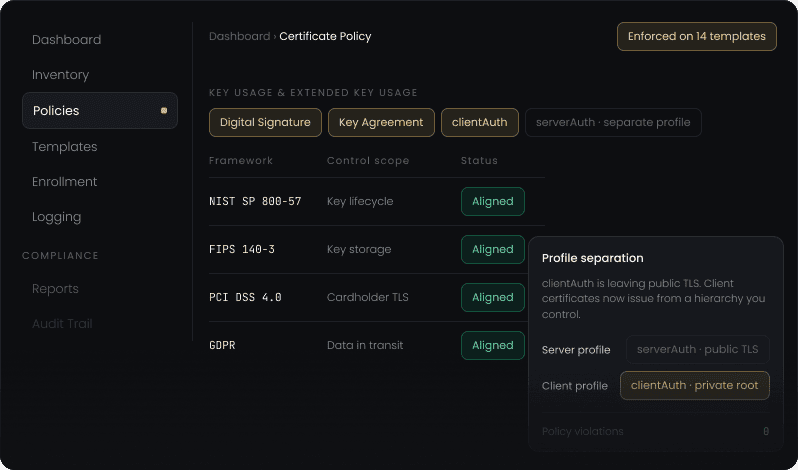Click Data in transit scope
798x470 pixels.
coord(365,345)
